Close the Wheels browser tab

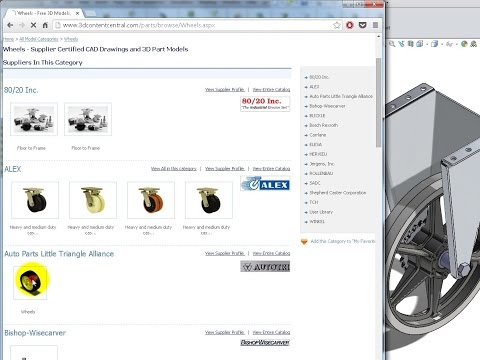coord(77,13)
